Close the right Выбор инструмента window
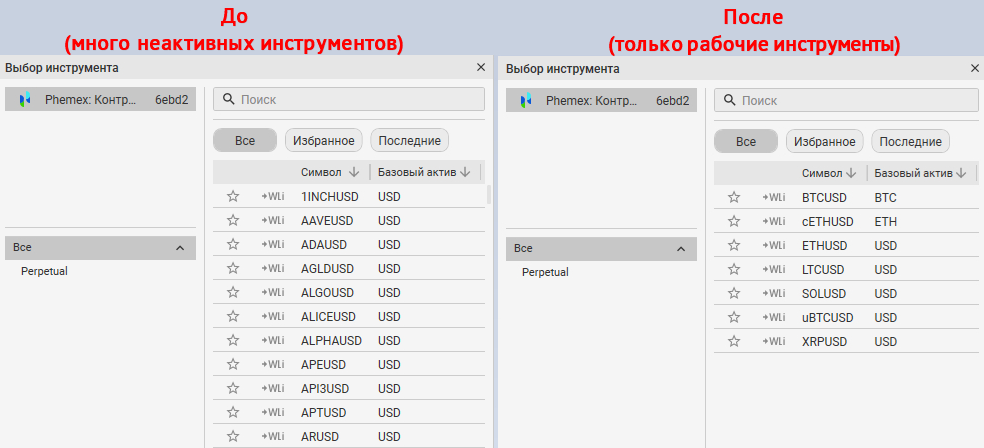The height and width of the screenshot is (448, 984). point(975,68)
